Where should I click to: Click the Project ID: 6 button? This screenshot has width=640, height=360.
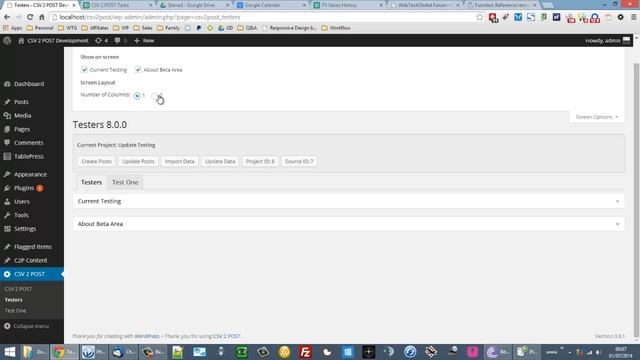pos(260,161)
